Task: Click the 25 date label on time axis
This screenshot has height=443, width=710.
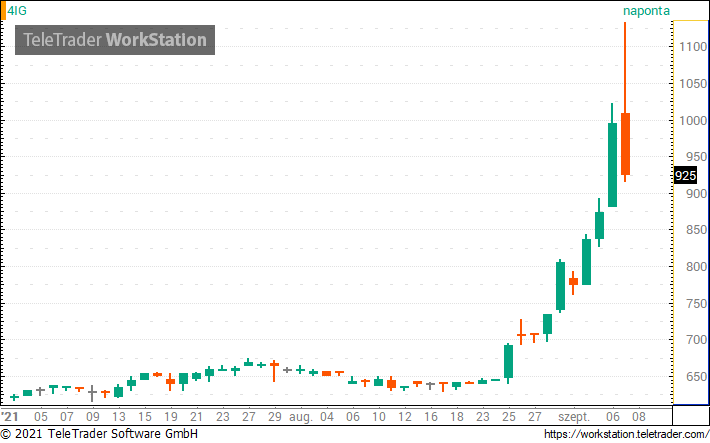Action: (x=509, y=417)
